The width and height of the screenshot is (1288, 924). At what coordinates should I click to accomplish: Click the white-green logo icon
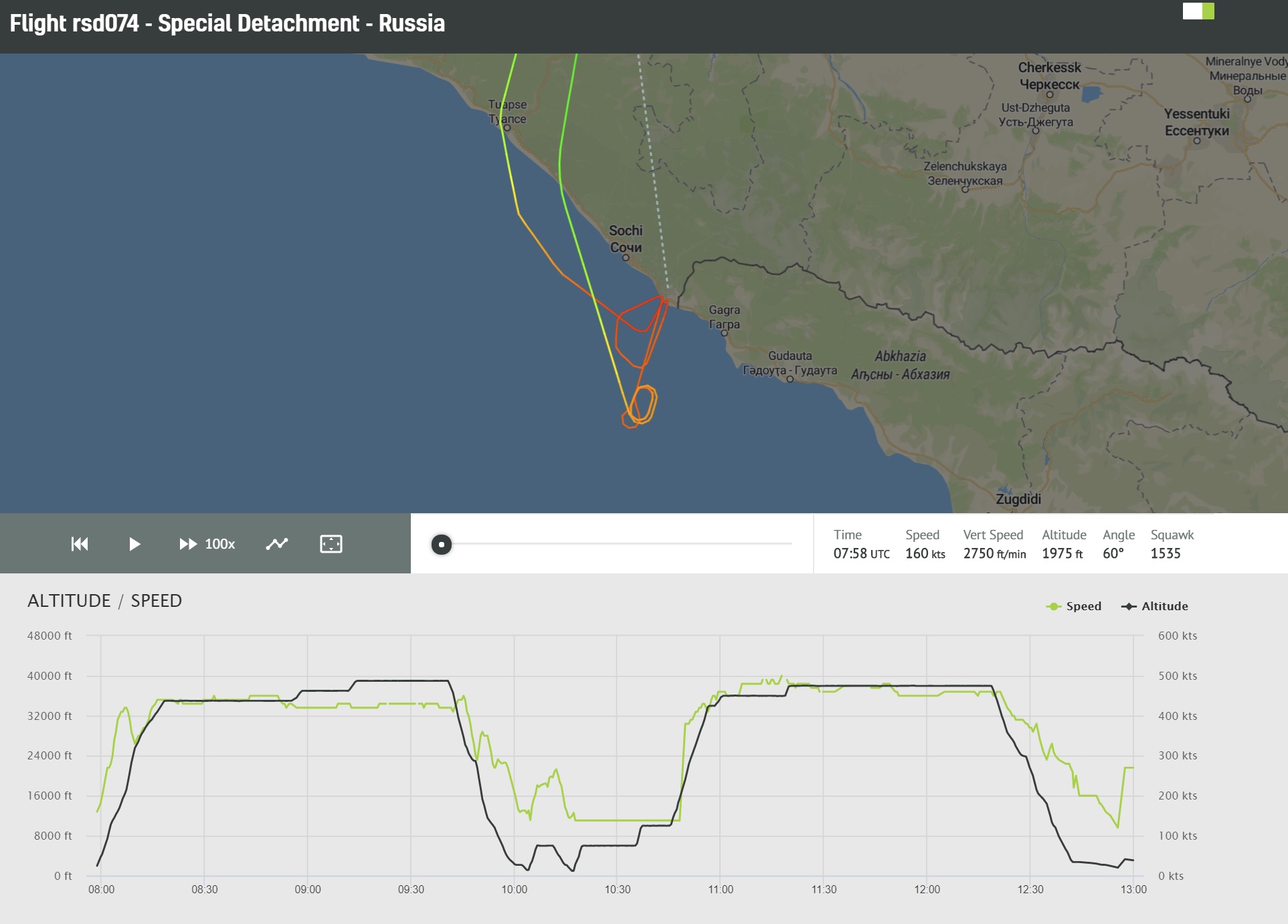click(1198, 11)
